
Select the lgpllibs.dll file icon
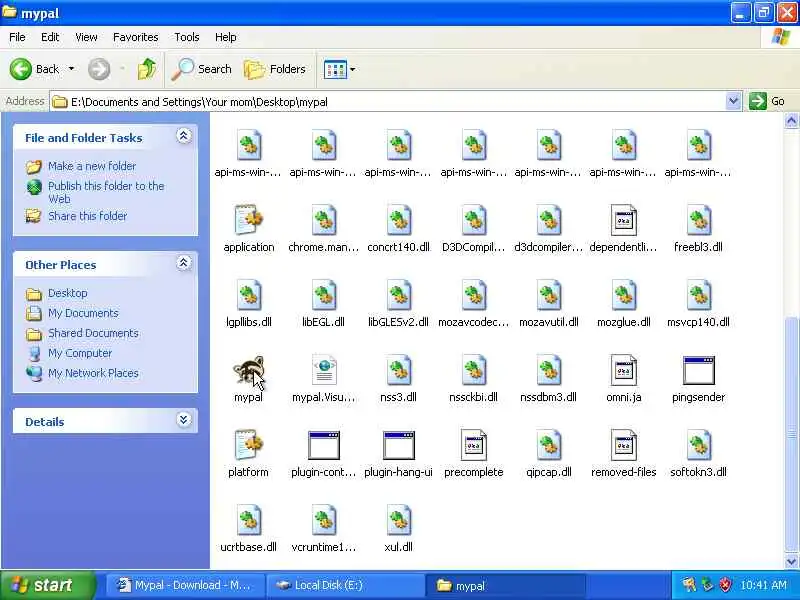[248, 295]
